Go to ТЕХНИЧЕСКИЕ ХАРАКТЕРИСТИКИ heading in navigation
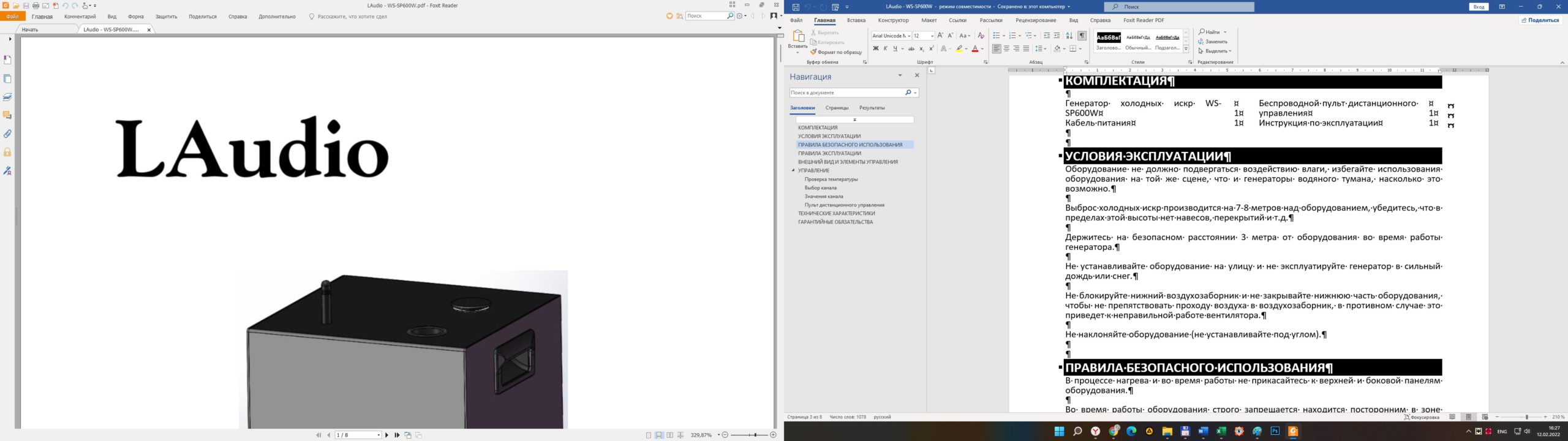Screen dimensions: 1568x441 pyautogui.click(x=836, y=213)
